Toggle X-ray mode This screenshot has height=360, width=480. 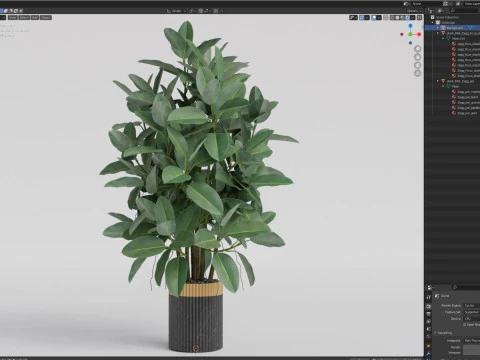[386, 17]
